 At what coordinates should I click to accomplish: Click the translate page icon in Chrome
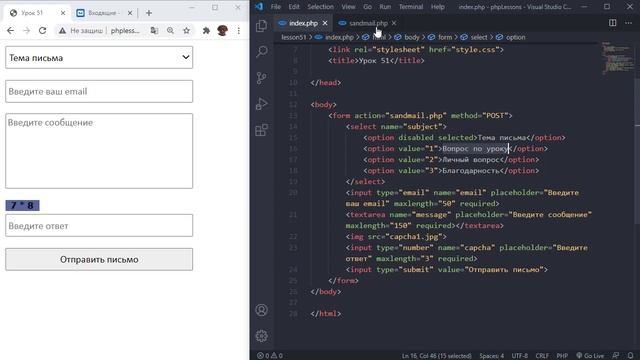(x=154, y=31)
